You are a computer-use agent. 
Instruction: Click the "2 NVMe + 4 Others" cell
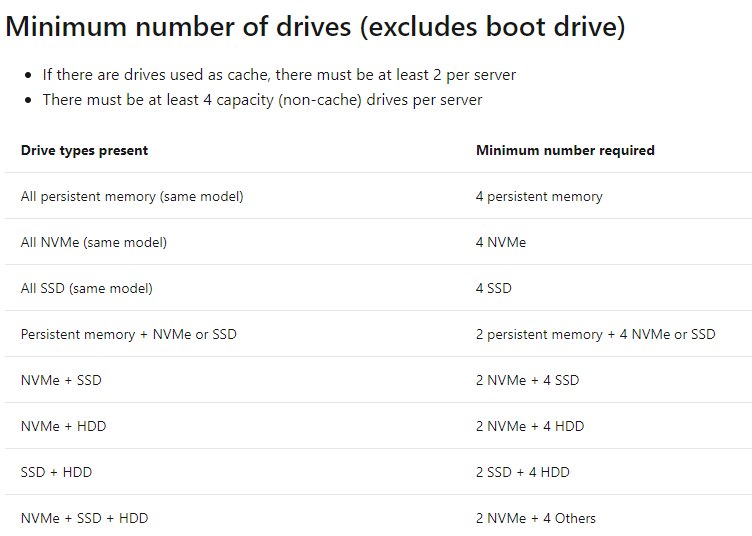tap(536, 519)
